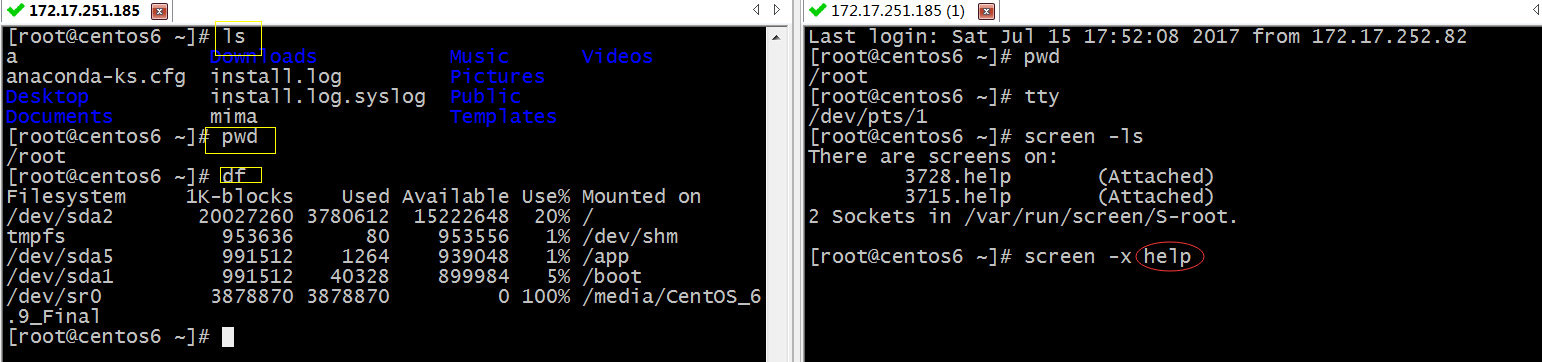The height and width of the screenshot is (362, 1542).
Task: Click the /dev/pts/1 tty output
Action: [x=867, y=117]
